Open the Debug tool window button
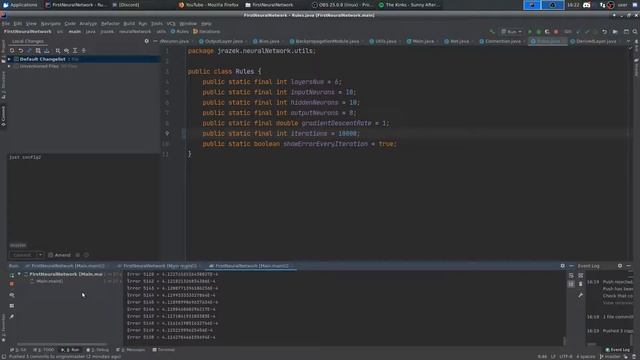Image resolution: width=640 pixels, height=360 pixels. point(98,350)
